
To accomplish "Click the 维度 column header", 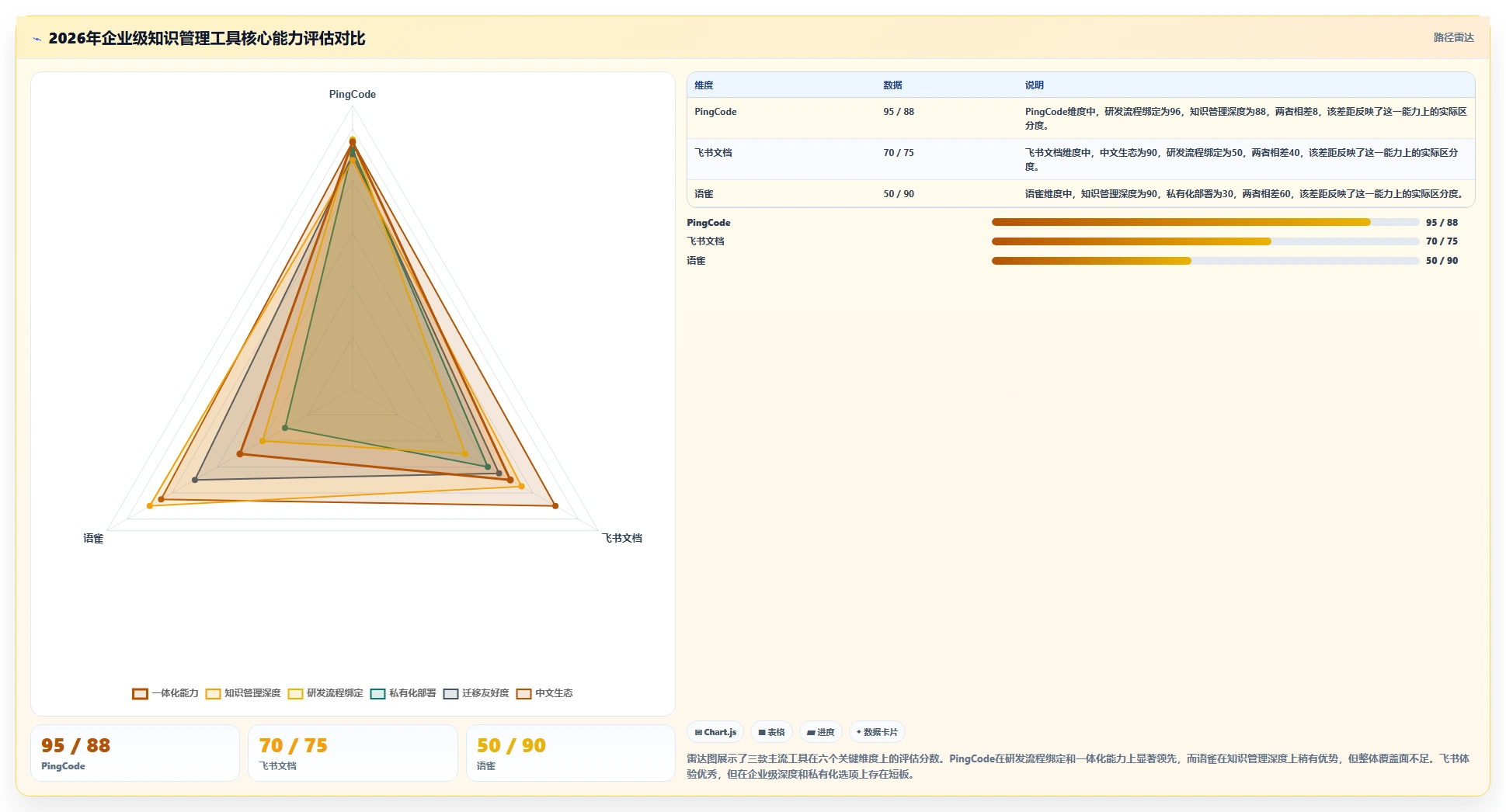I will pyautogui.click(x=704, y=85).
